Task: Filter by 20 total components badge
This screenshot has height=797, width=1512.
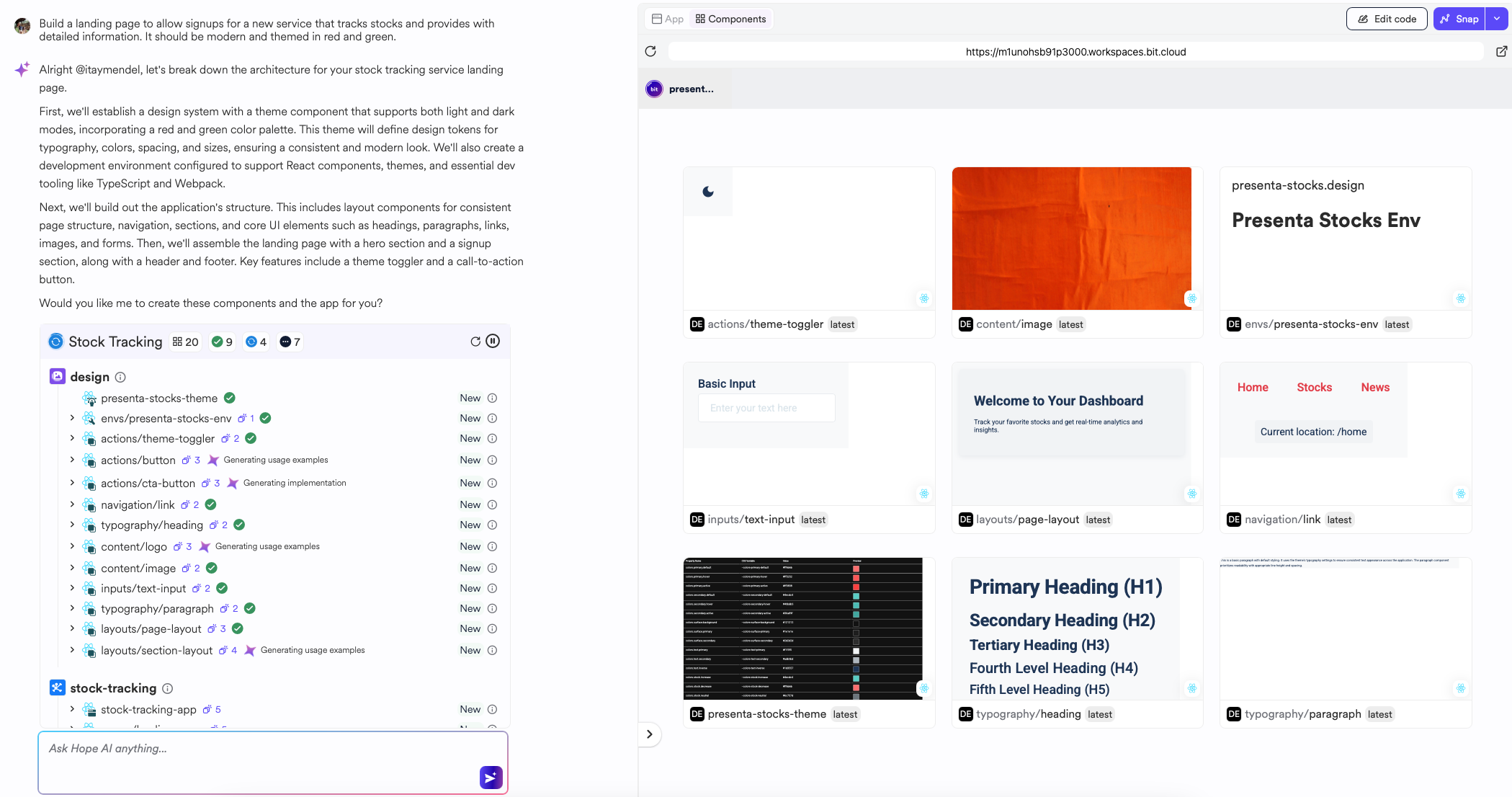Action: coord(186,342)
